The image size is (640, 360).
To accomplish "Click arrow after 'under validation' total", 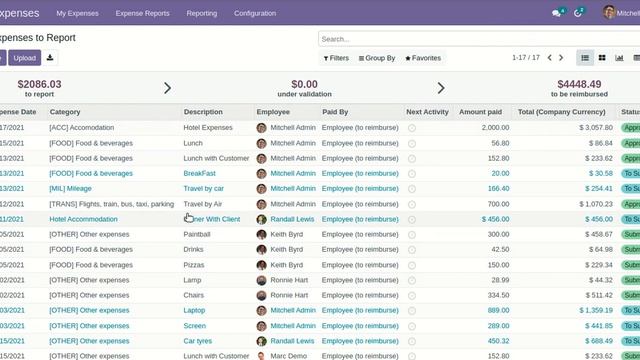I will point(441,88).
